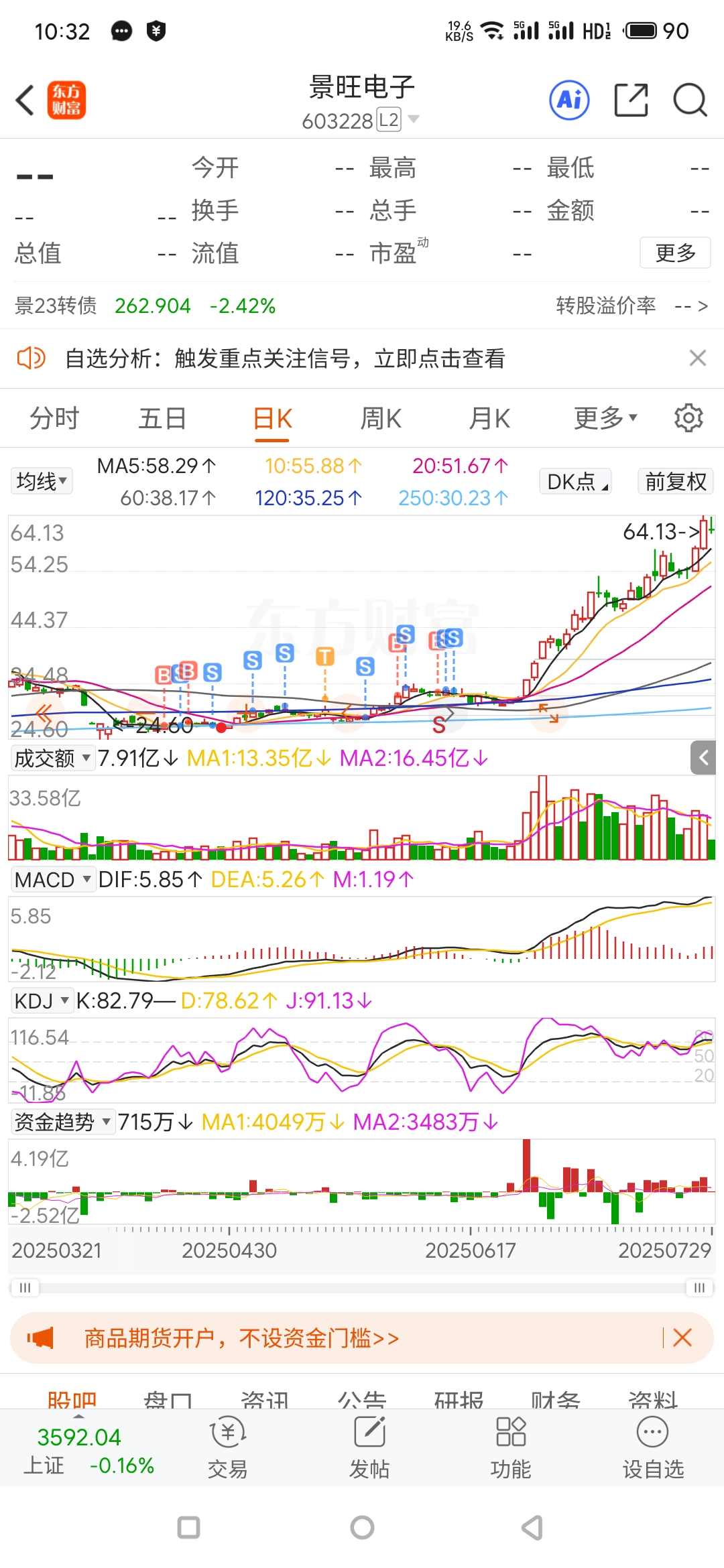Open the 更多 chart period dropdown

point(605,418)
